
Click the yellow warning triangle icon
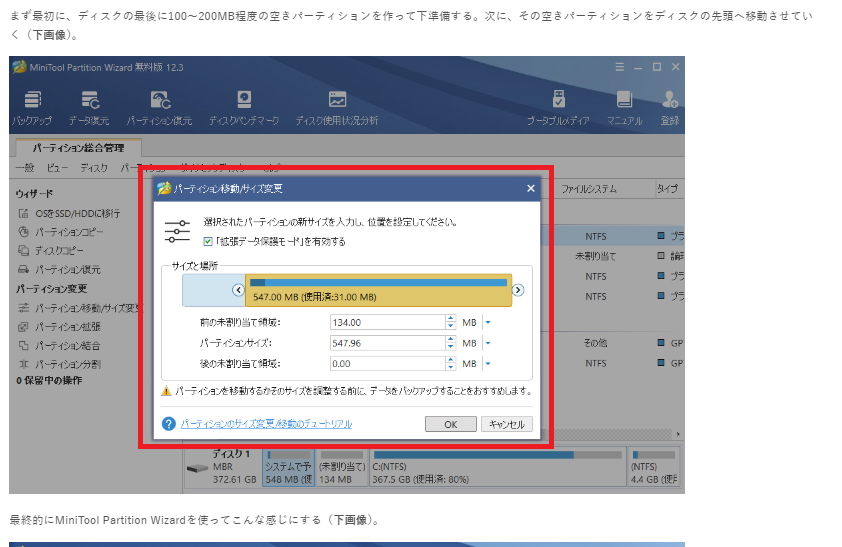point(166,391)
